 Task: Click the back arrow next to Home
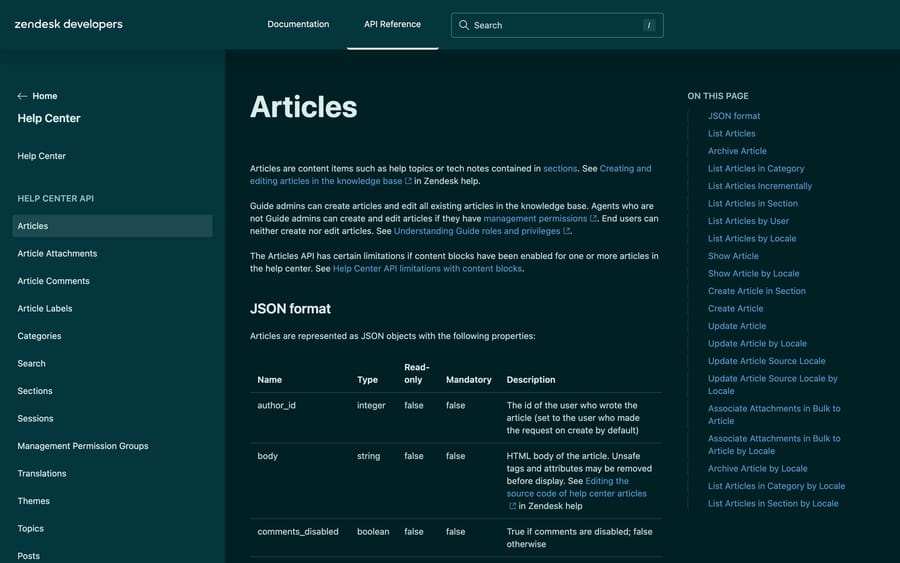point(22,96)
